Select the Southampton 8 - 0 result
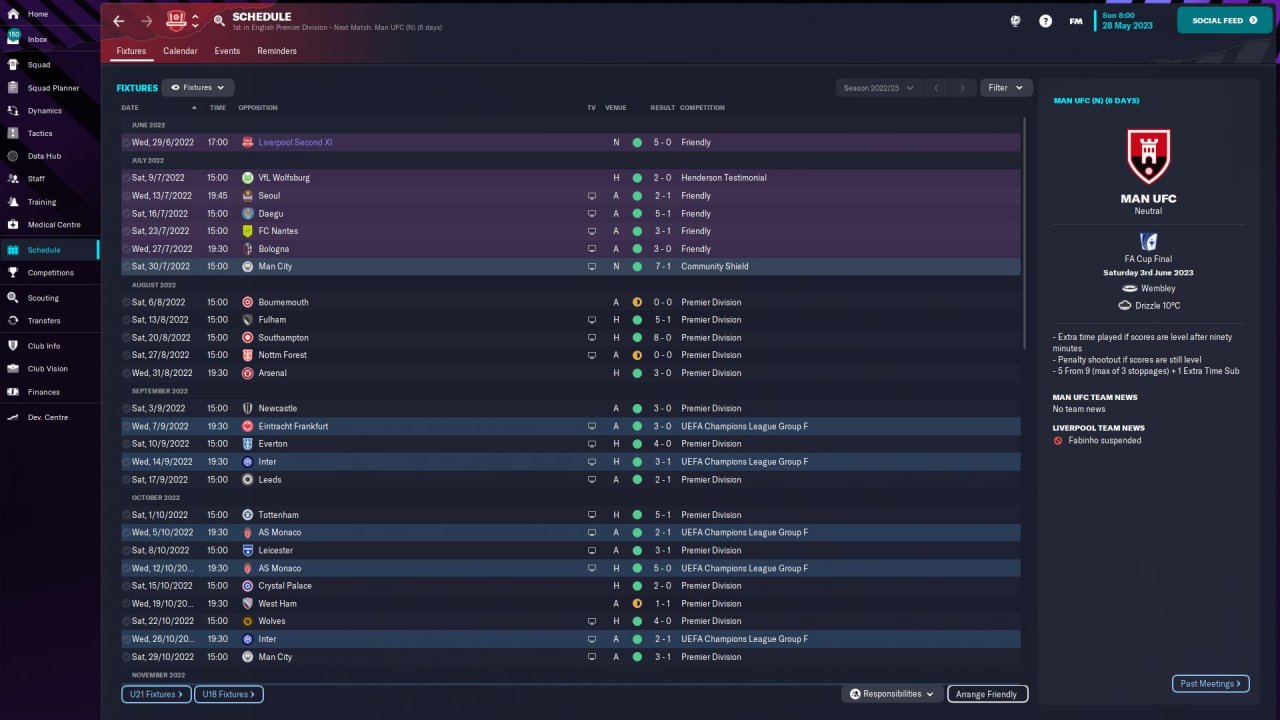The width and height of the screenshot is (1280, 720). [662, 338]
